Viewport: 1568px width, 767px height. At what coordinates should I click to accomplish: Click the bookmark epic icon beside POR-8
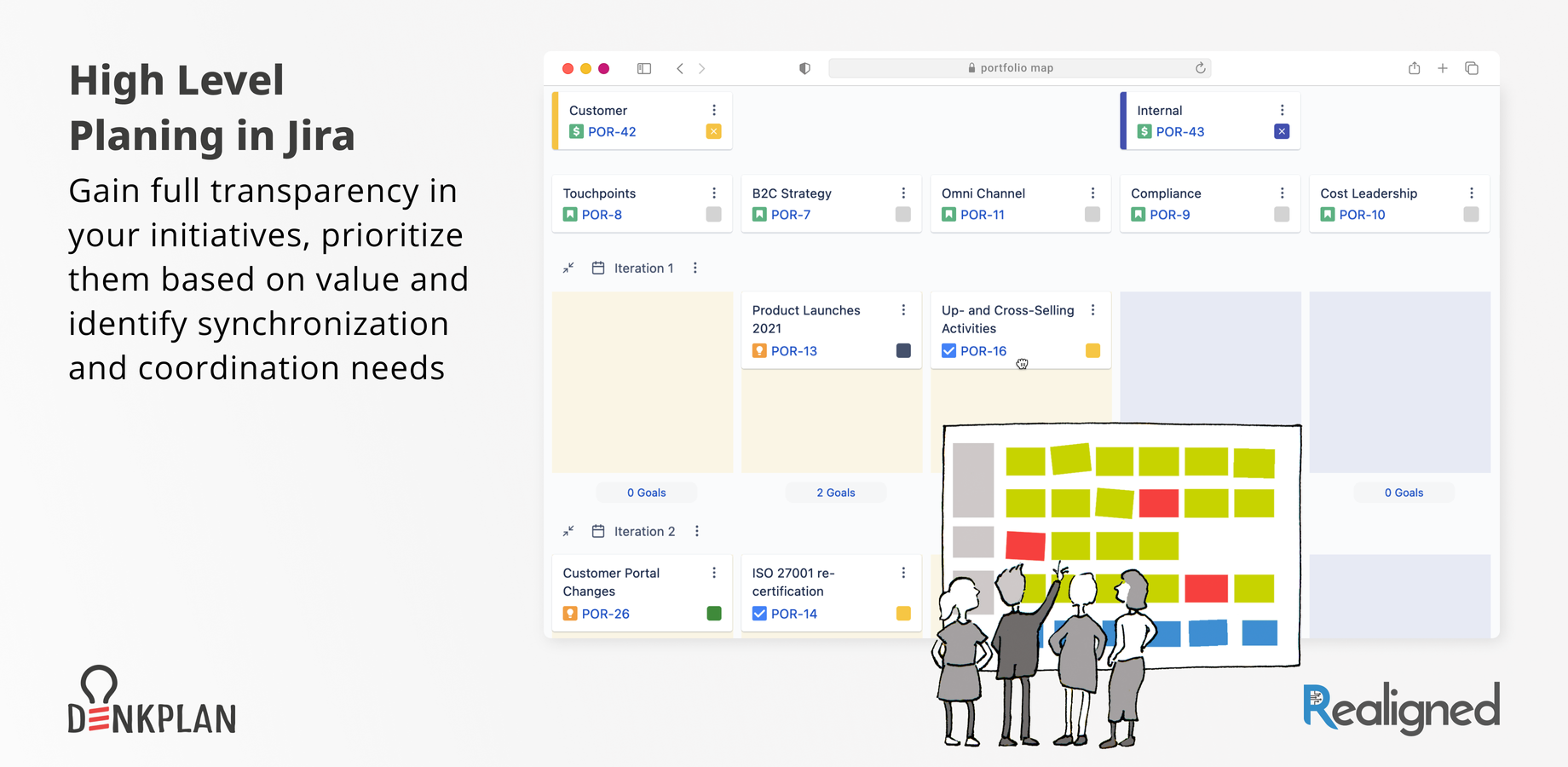pos(570,215)
